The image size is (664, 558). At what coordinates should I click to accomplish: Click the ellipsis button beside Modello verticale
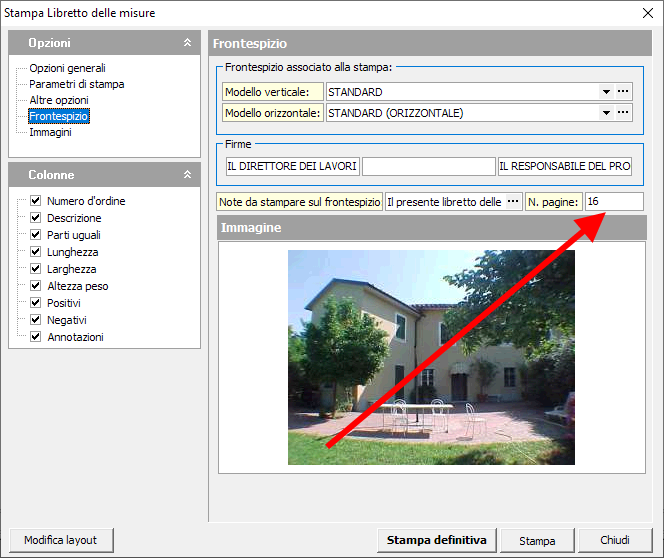pyautogui.click(x=623, y=92)
